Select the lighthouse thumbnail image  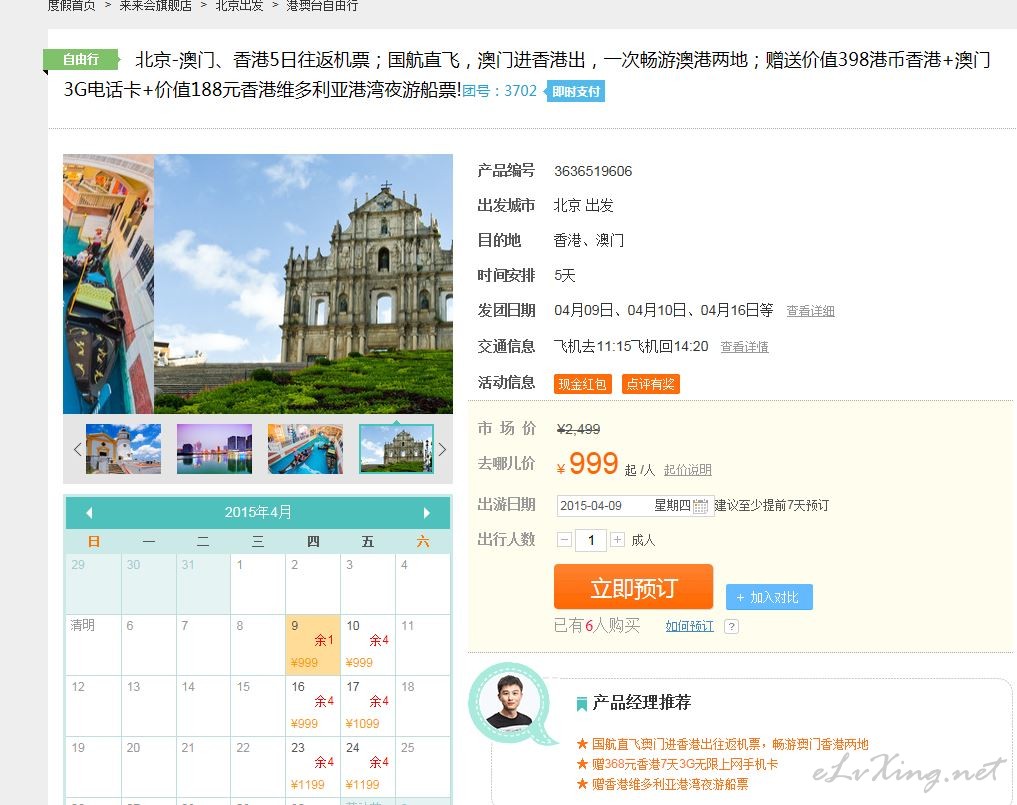point(123,449)
